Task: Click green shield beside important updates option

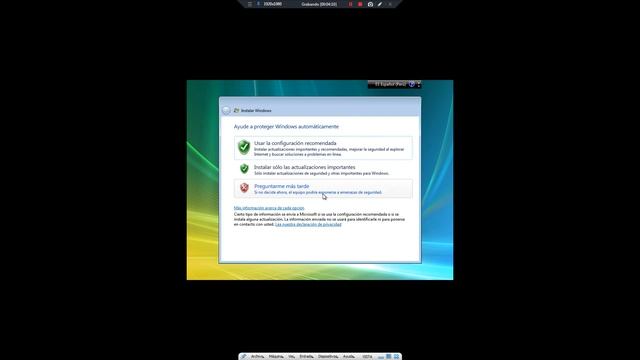Action: [244, 169]
